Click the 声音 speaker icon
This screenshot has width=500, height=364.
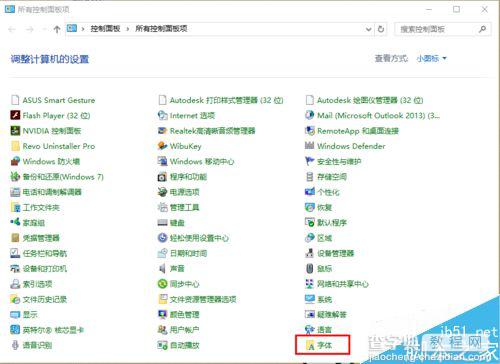pyautogui.click(x=162, y=268)
